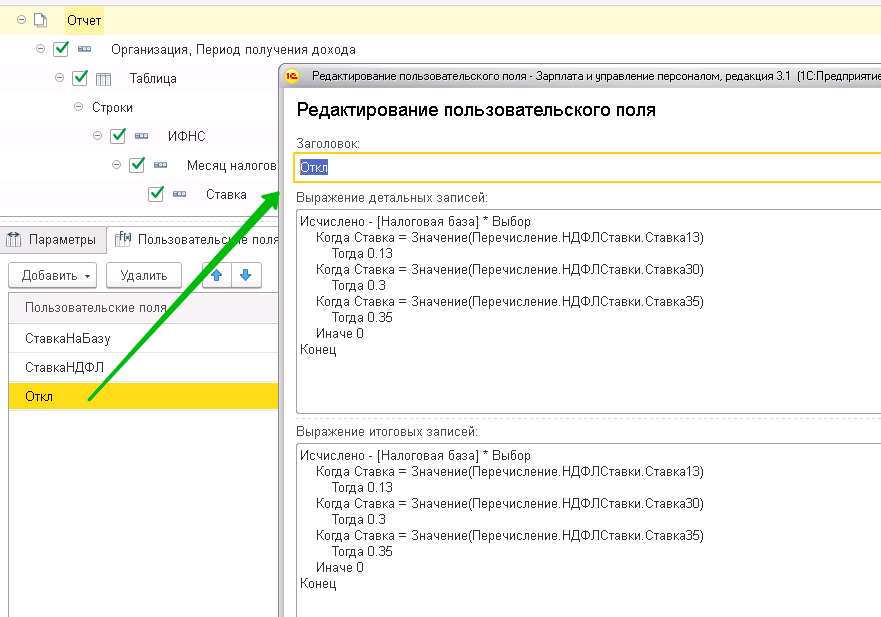Click the Отчет document icon
The height and width of the screenshot is (617, 881).
click(x=40, y=20)
